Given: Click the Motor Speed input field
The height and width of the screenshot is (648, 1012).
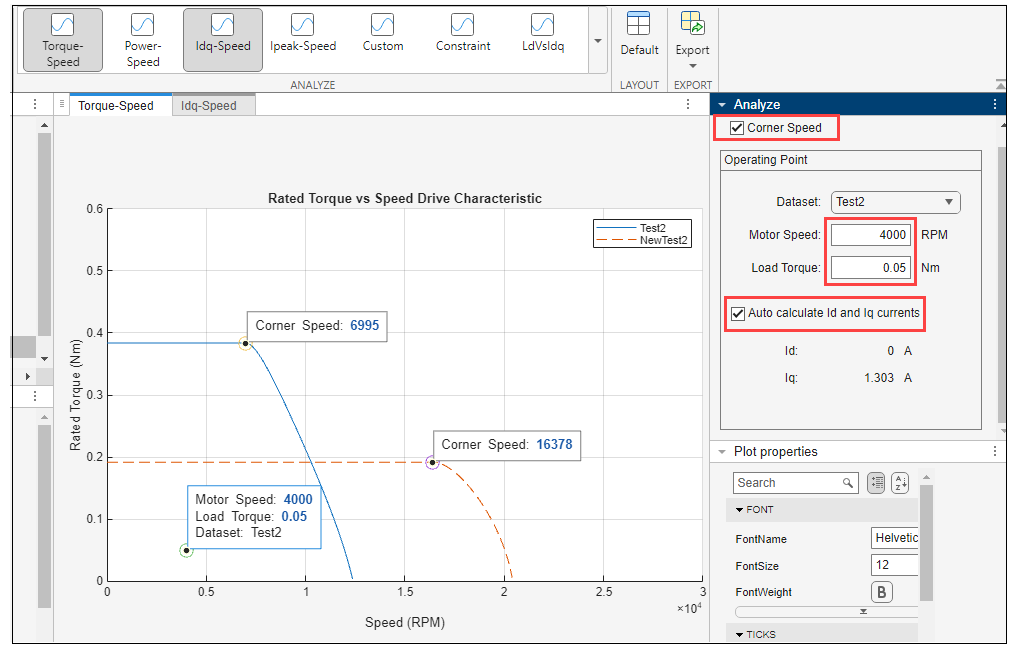Looking at the screenshot, I should tap(870, 235).
